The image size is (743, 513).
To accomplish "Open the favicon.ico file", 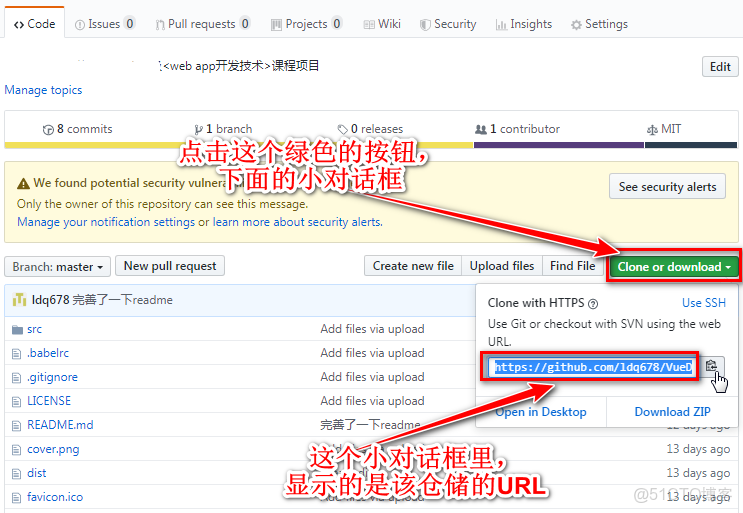I will point(55,497).
